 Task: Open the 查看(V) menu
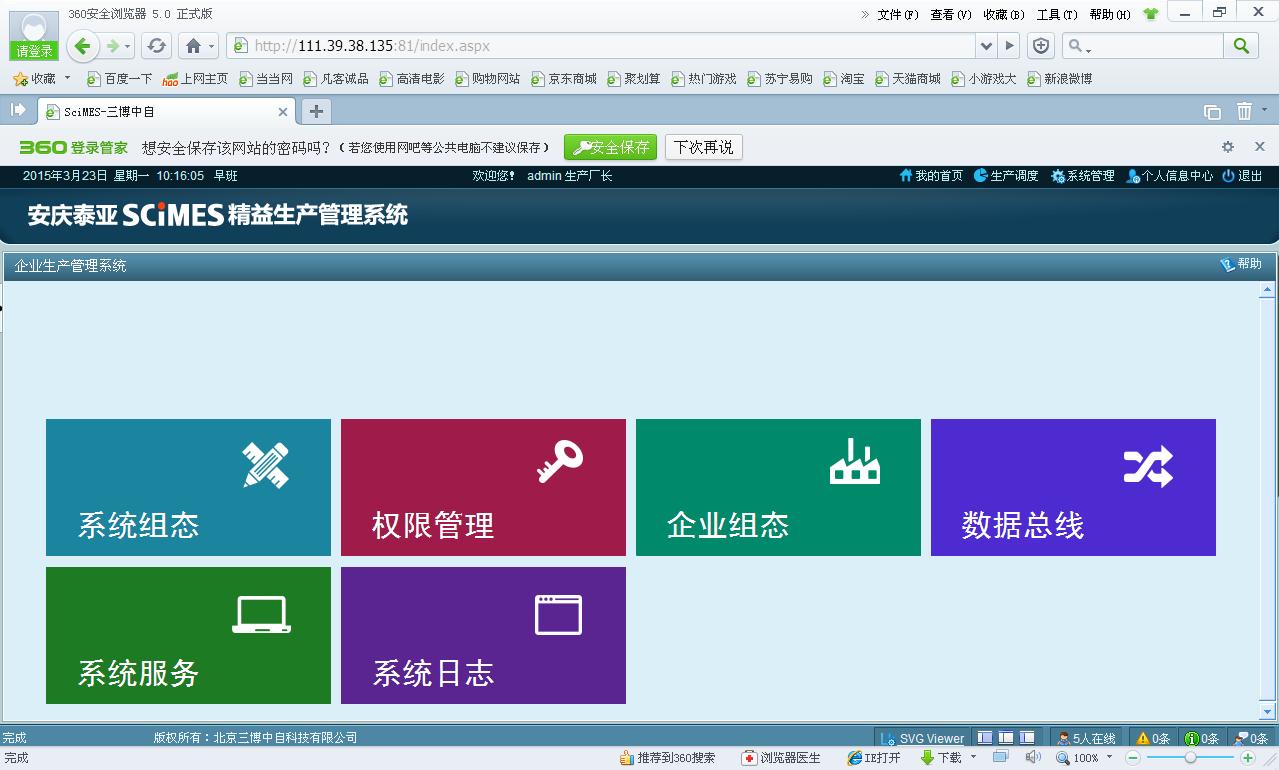point(950,15)
